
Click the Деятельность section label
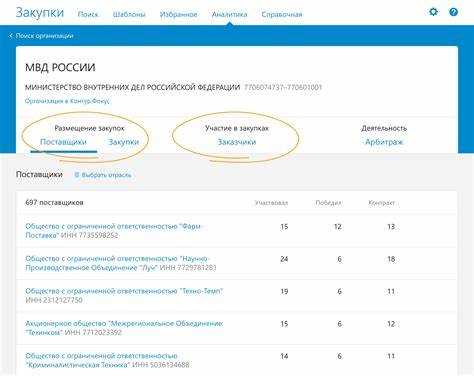[384, 128]
